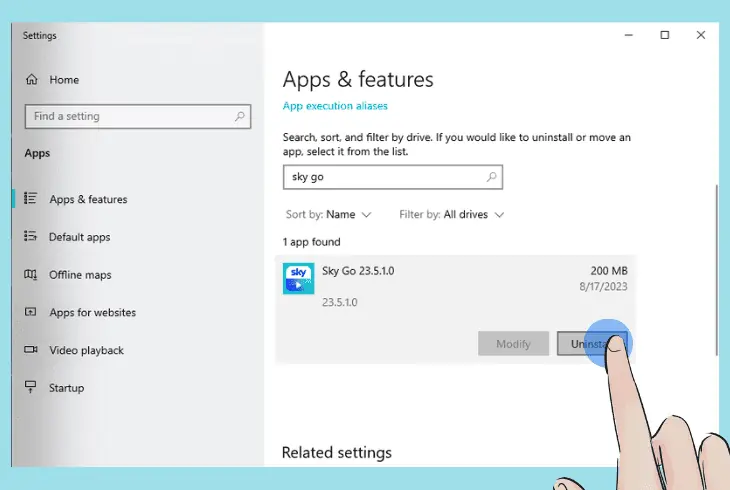Click the vertical scrollbar on the right

click(716, 270)
